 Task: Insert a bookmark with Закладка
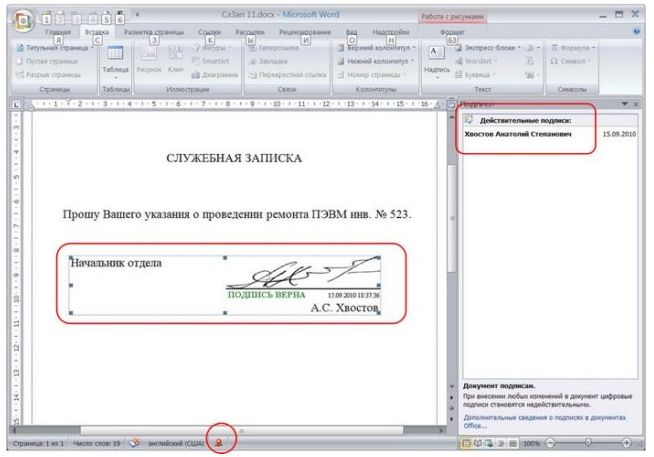(x=268, y=61)
